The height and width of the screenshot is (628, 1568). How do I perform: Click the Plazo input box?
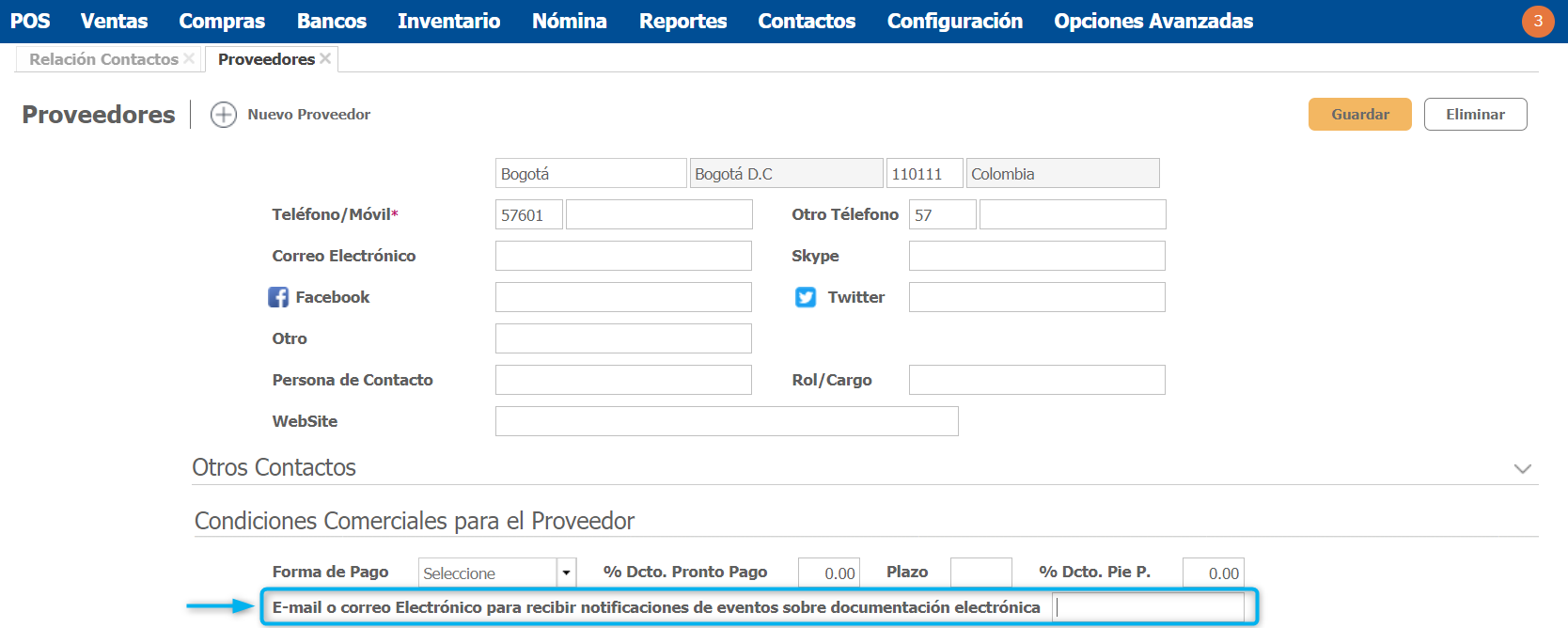(x=980, y=573)
